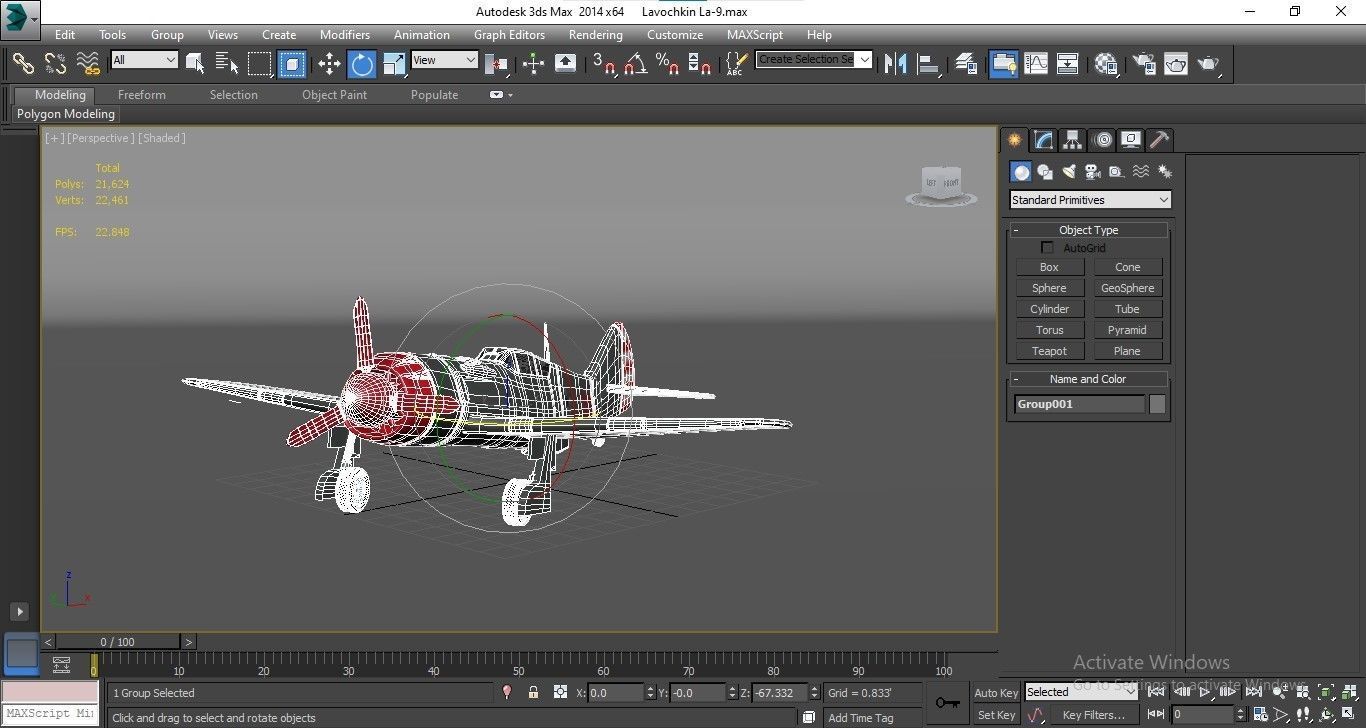
Task: Click the Auto Key button
Action: tap(996, 693)
